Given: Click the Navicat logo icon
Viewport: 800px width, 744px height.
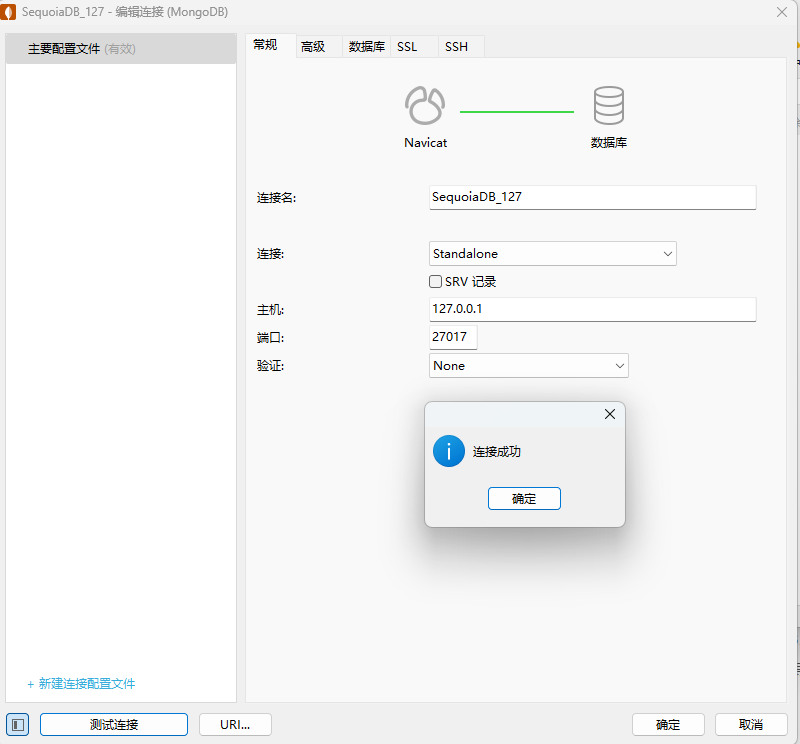Looking at the screenshot, I should pos(425,105).
